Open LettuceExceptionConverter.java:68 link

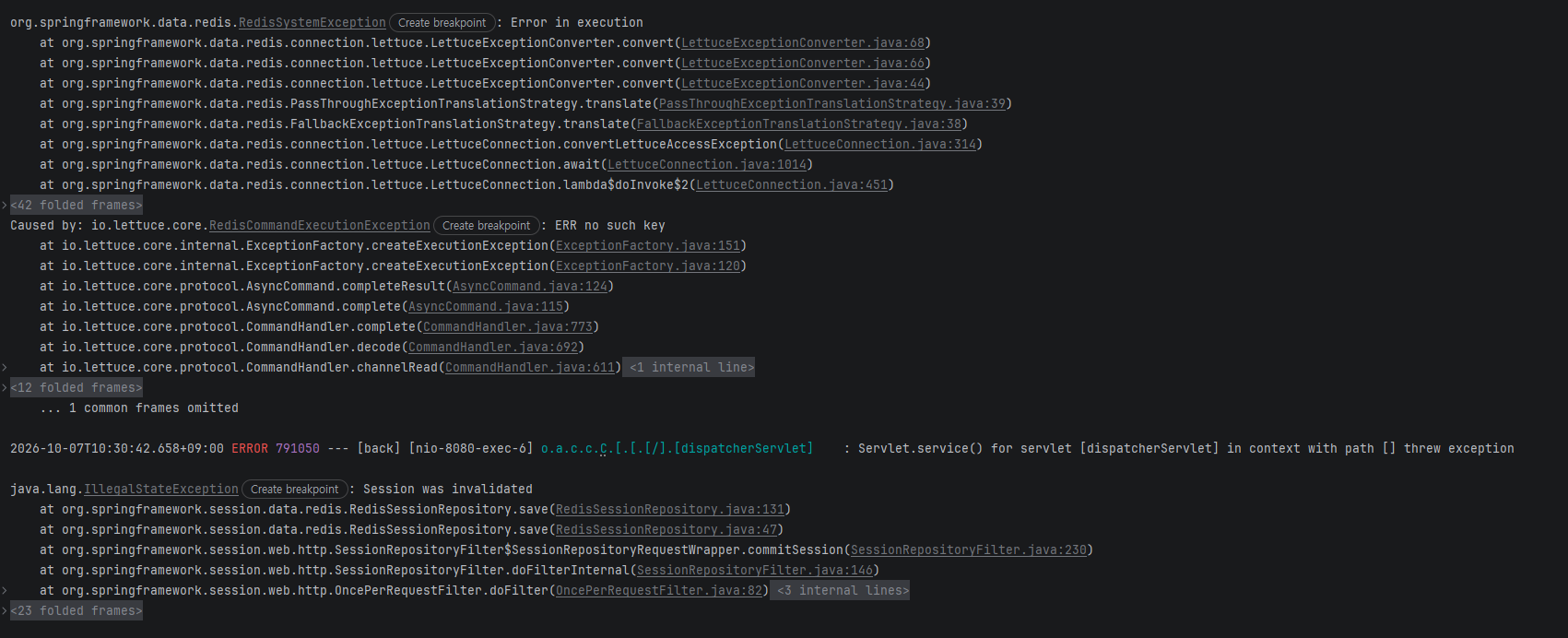(x=803, y=42)
